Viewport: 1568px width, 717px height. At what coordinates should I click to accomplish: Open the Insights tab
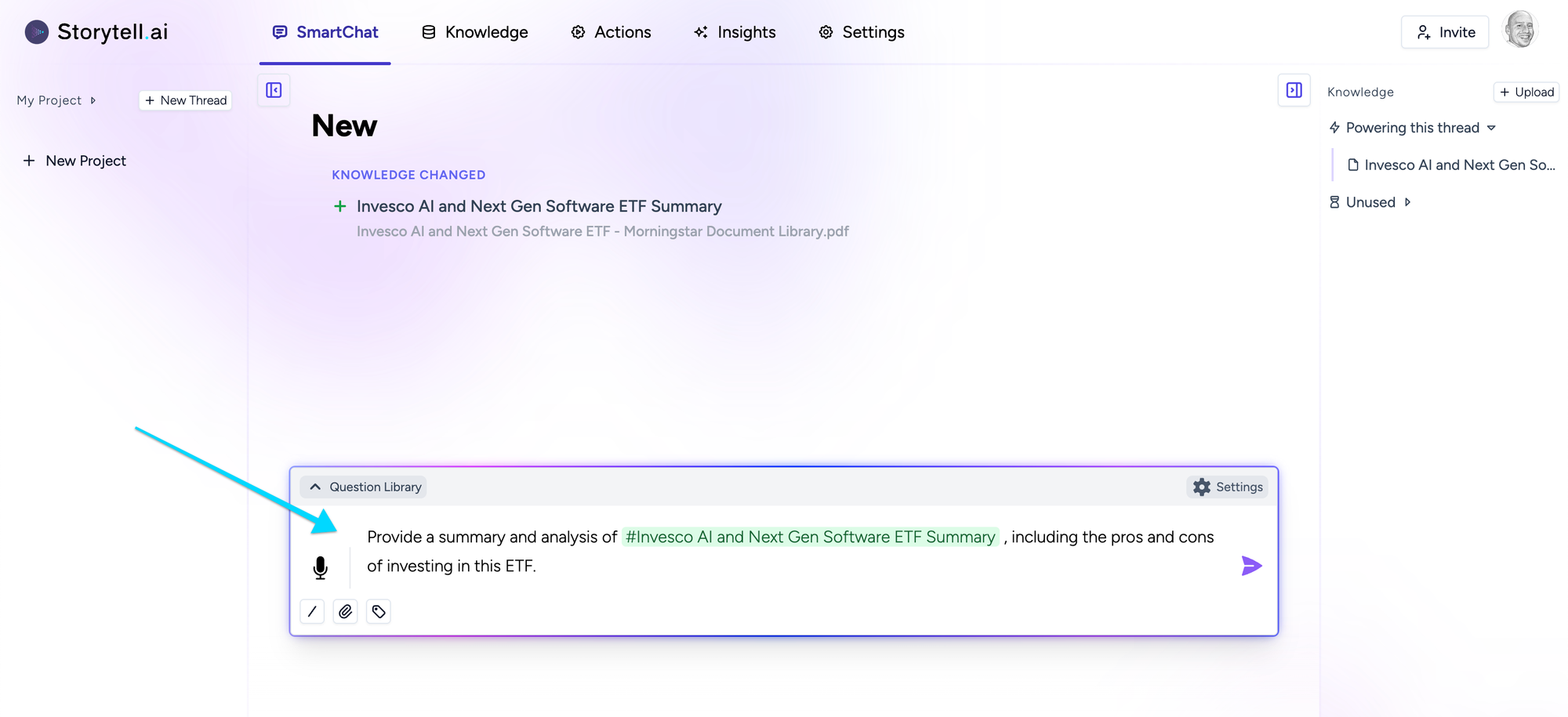point(735,32)
